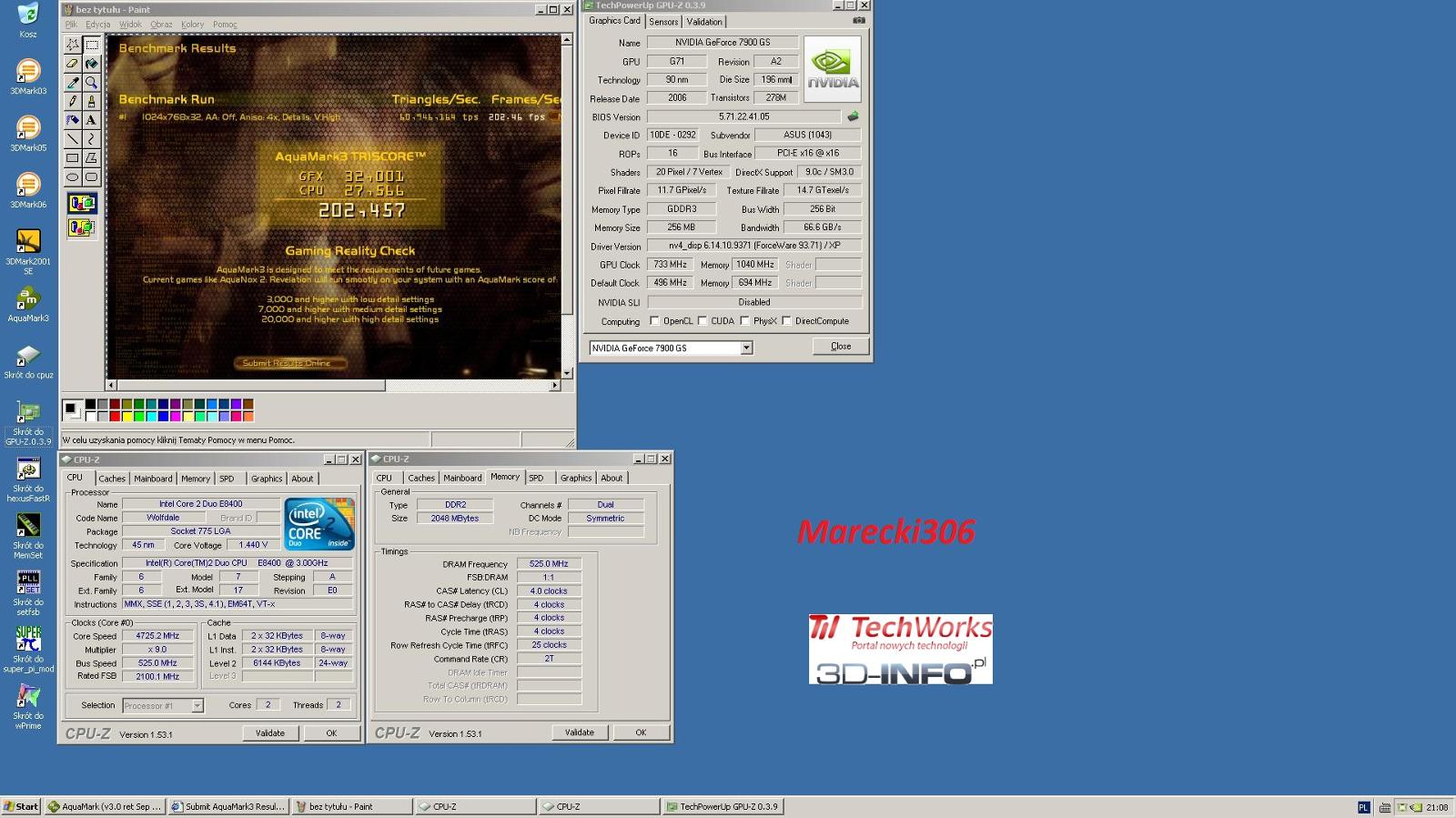Open the NVIDIA GeForce 7900 GS dropdown
Image resolution: width=1456 pixels, height=818 pixels.
[746, 348]
